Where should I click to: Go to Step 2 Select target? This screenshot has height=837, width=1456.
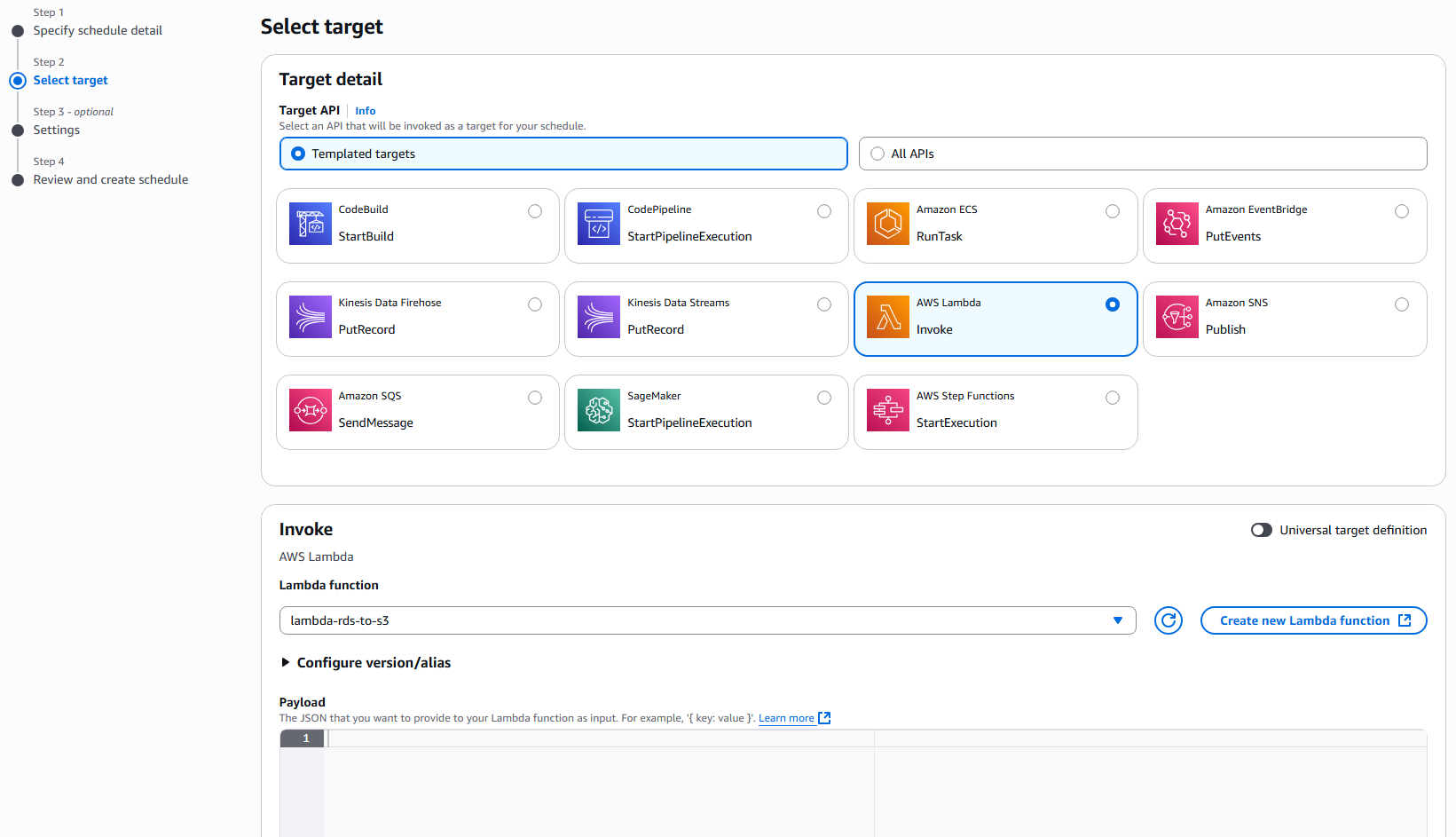pos(70,80)
